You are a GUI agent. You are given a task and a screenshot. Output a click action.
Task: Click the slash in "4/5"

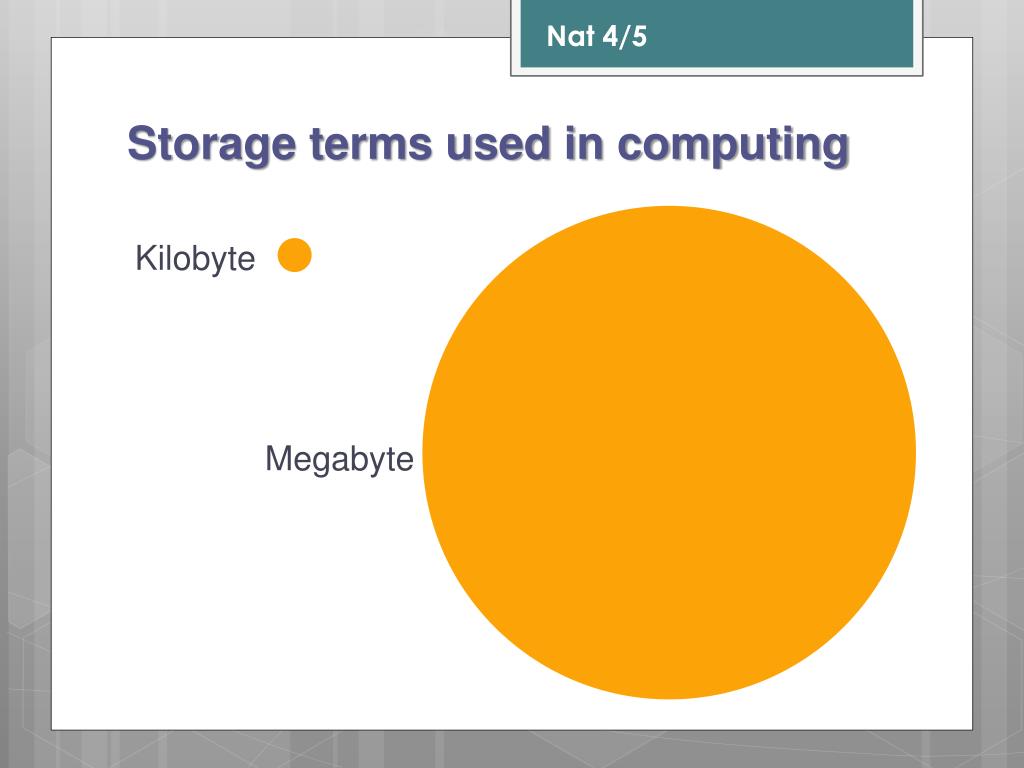click(625, 37)
